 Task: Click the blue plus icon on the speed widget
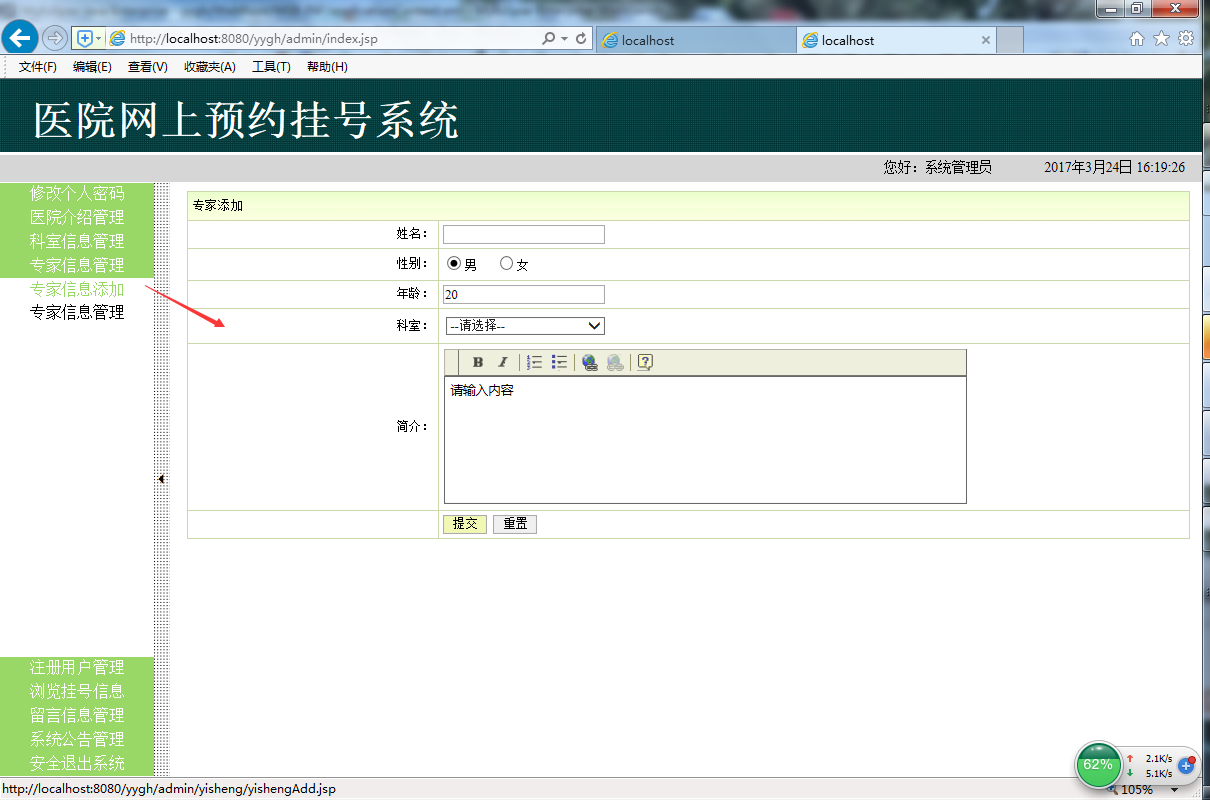pyautogui.click(x=1187, y=765)
